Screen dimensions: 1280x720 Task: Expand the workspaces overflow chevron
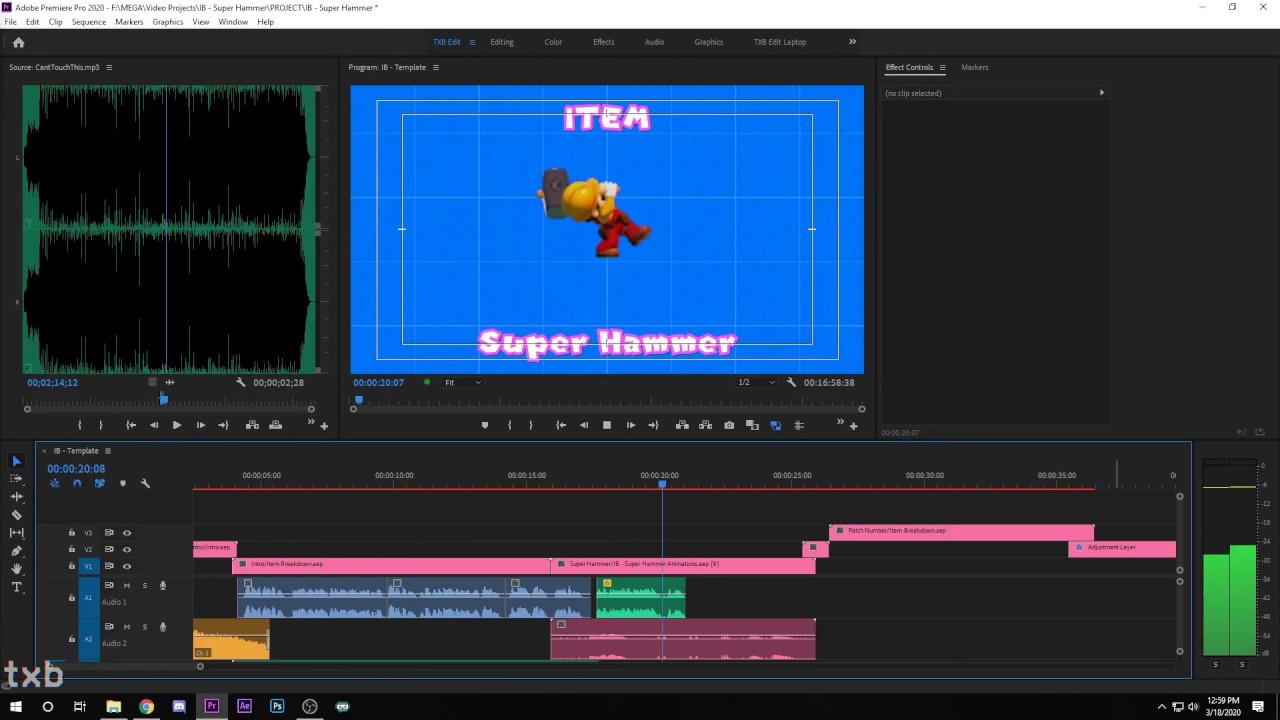tap(852, 42)
